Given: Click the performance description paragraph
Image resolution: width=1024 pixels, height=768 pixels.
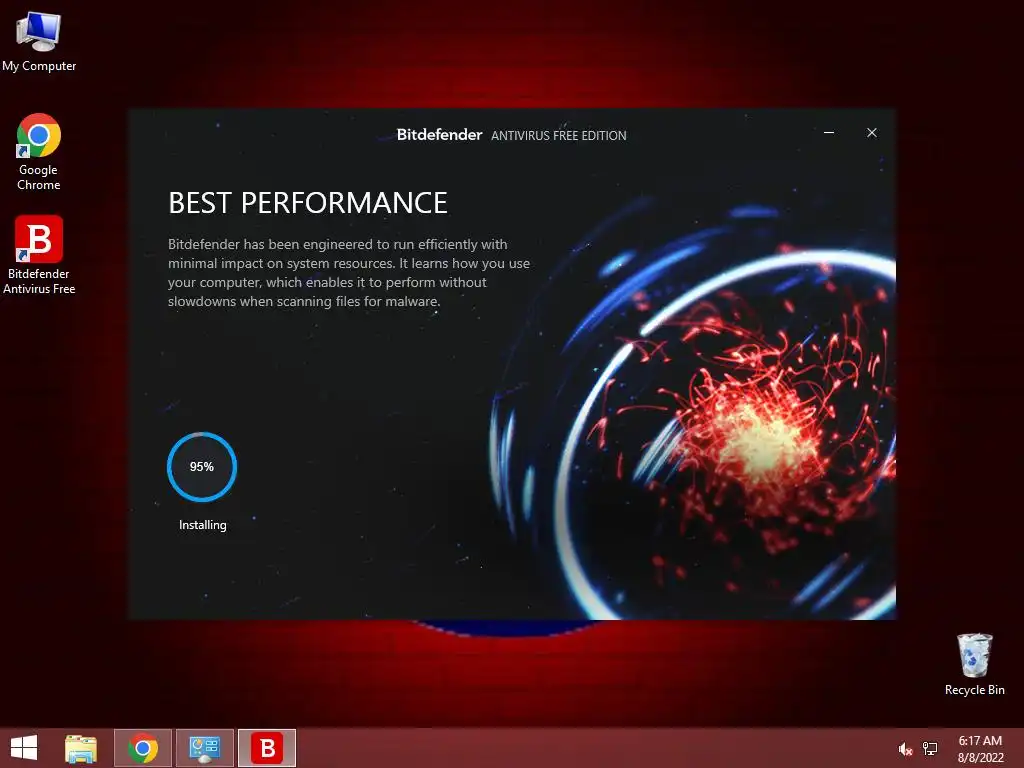Looking at the screenshot, I should [349, 273].
